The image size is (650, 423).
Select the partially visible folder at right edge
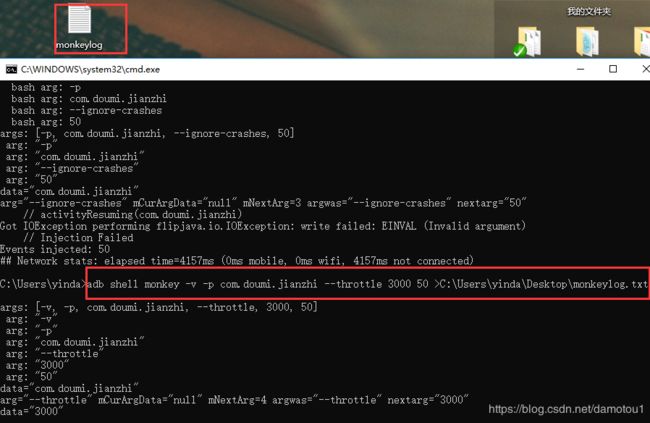coord(642,41)
